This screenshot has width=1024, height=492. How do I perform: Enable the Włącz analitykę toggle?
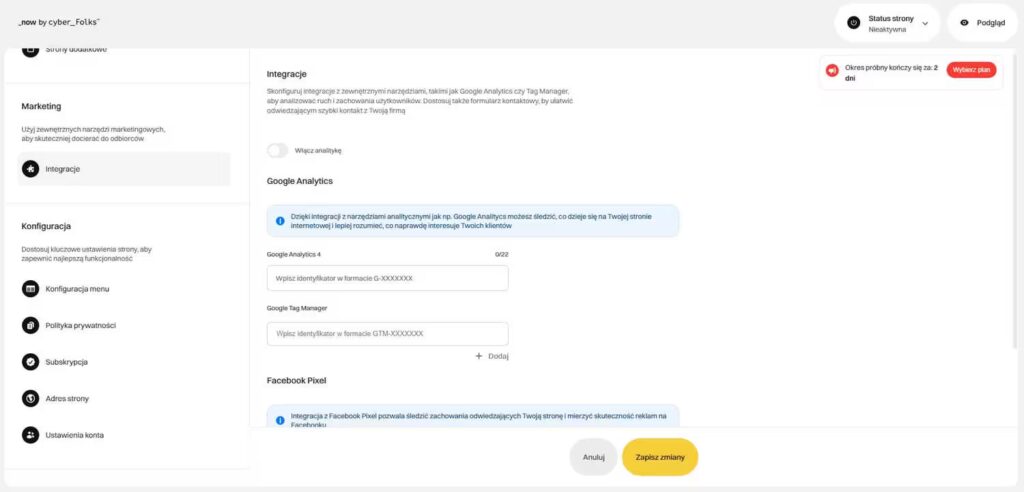tap(278, 150)
